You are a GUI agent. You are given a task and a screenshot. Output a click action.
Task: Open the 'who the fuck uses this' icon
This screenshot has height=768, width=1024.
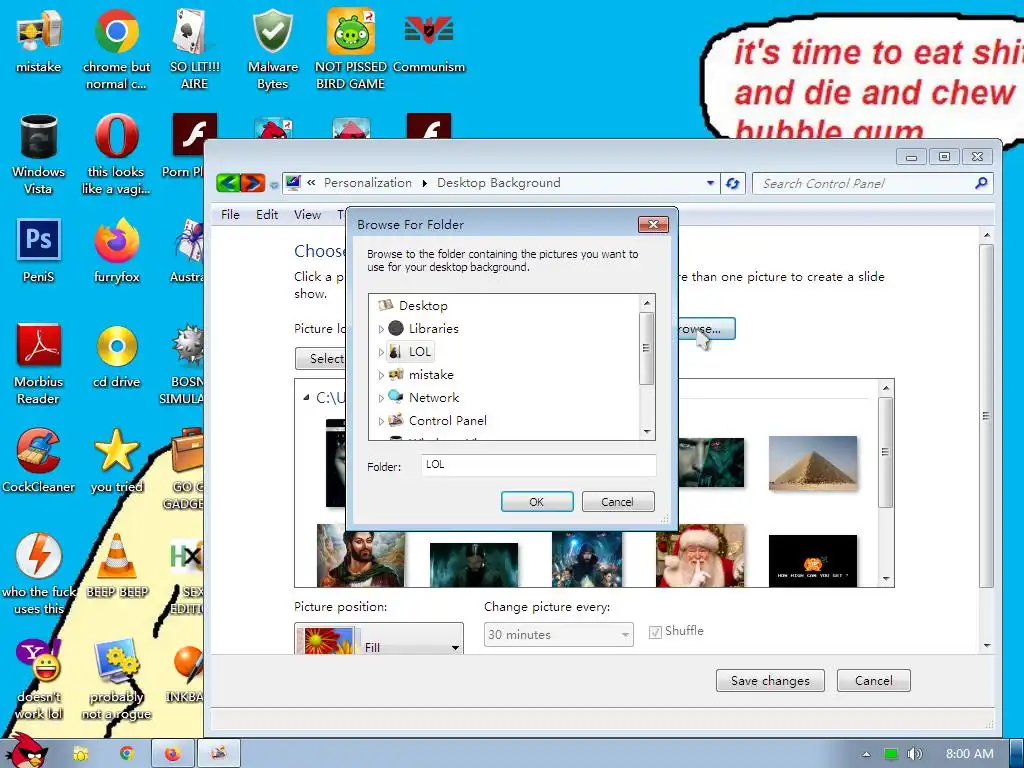[x=39, y=556]
